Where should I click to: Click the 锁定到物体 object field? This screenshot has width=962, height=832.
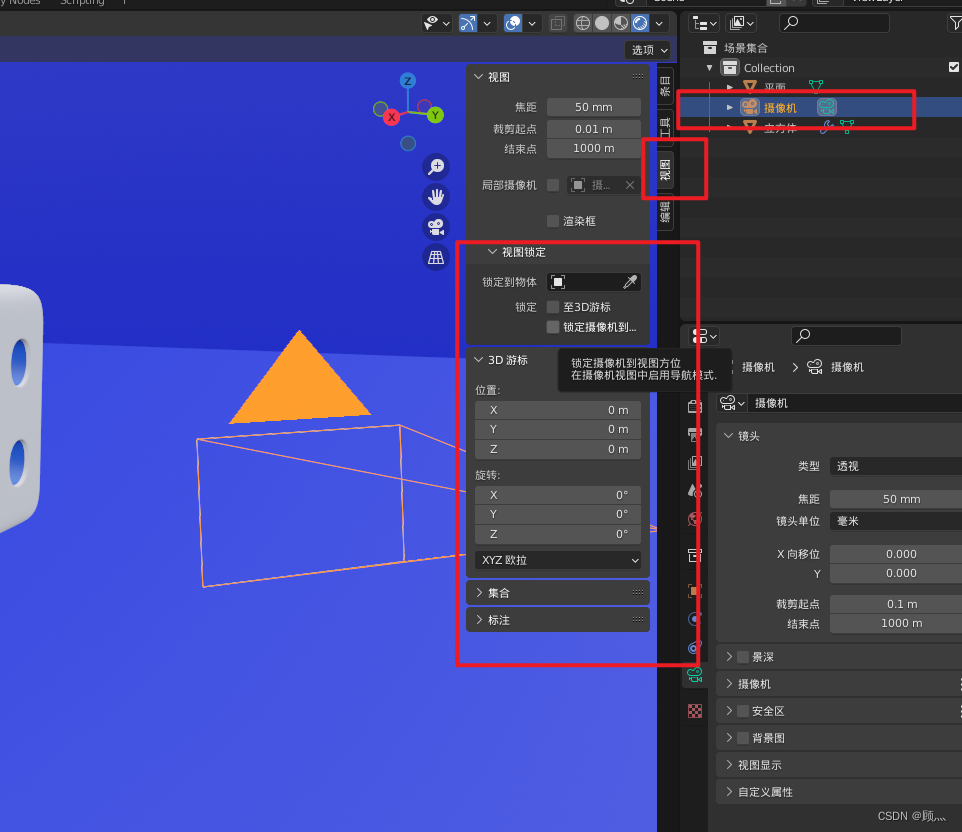click(583, 282)
